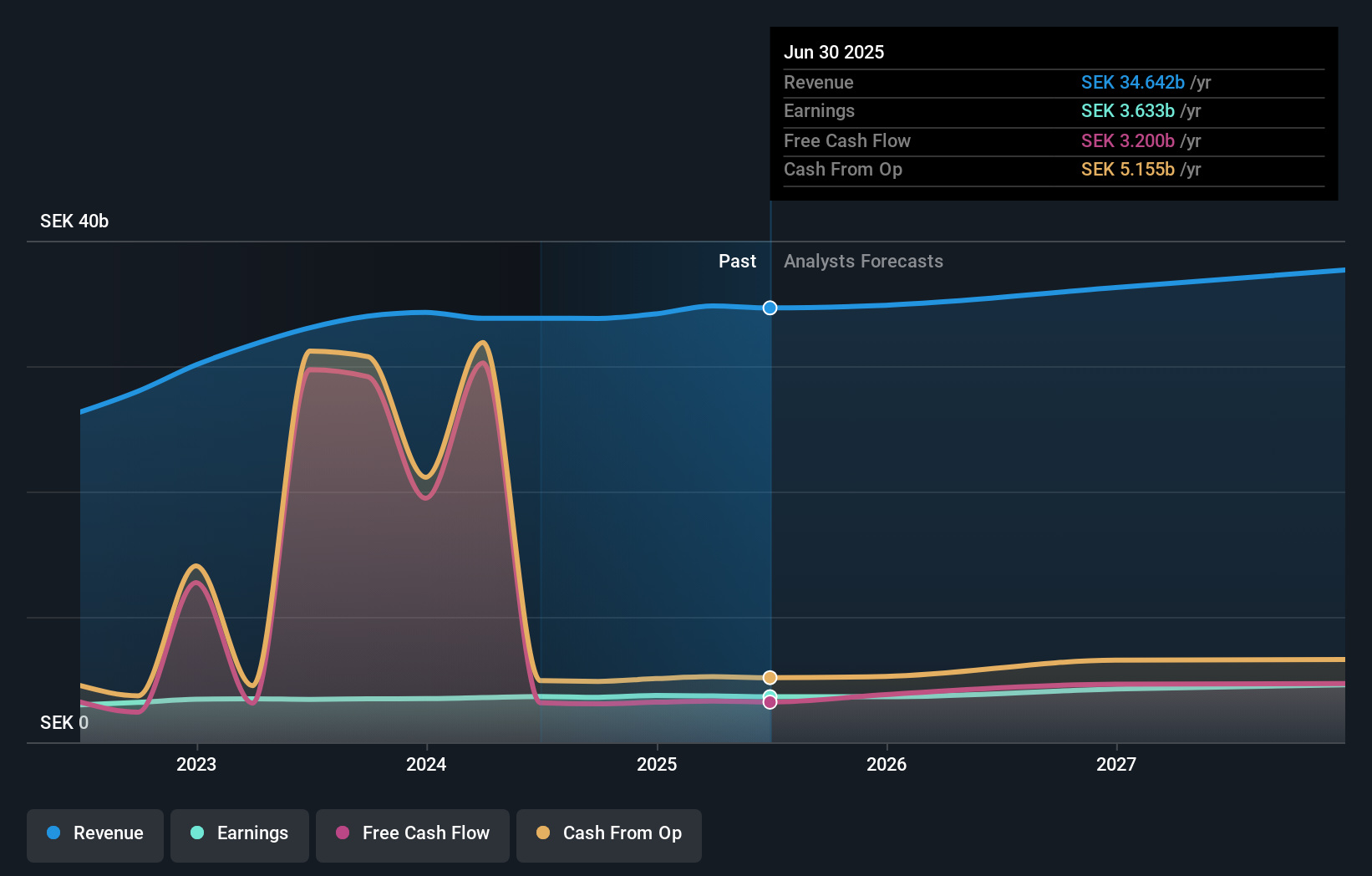The image size is (1372, 876).
Task: Toggle the Free Cash Flow legend button
Action: (413, 835)
